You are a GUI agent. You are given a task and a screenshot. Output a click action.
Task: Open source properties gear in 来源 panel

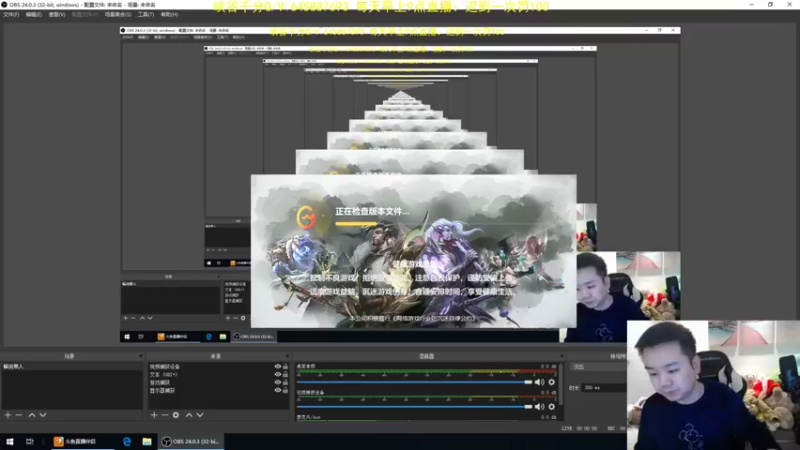(x=176, y=415)
